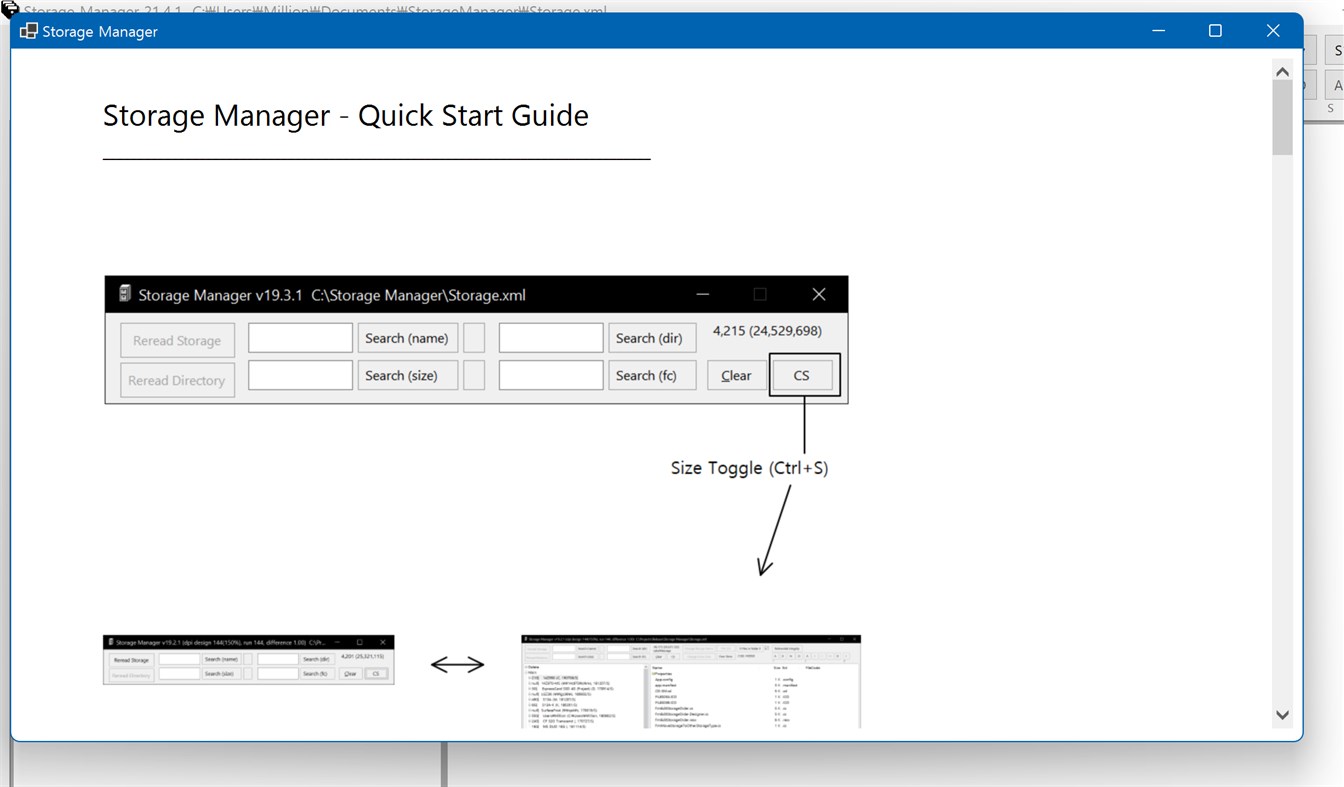Minimize the Storage Manager guide window
Screen dimensions: 1344x787
1158,31
